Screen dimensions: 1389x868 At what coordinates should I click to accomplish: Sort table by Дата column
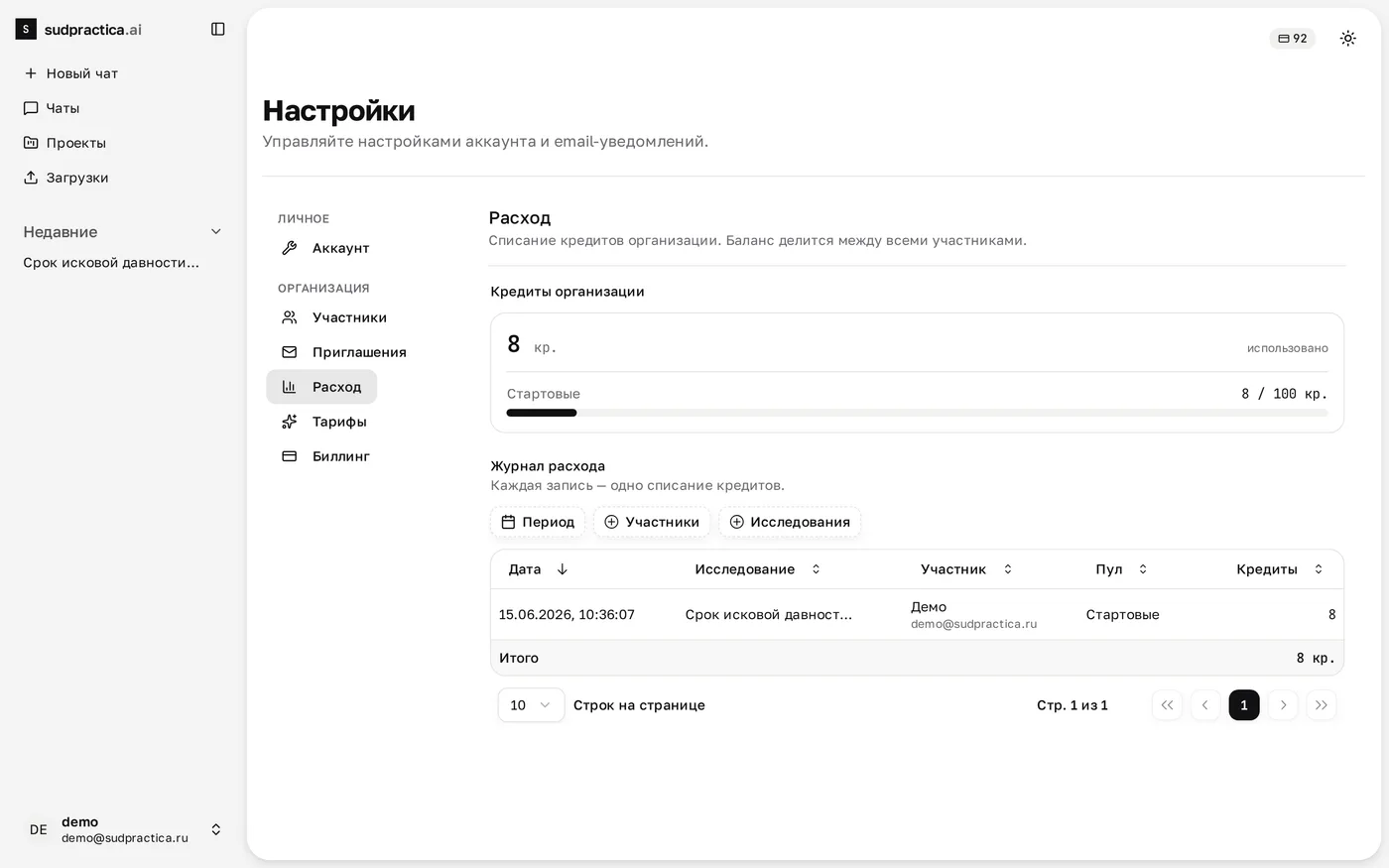tap(538, 569)
